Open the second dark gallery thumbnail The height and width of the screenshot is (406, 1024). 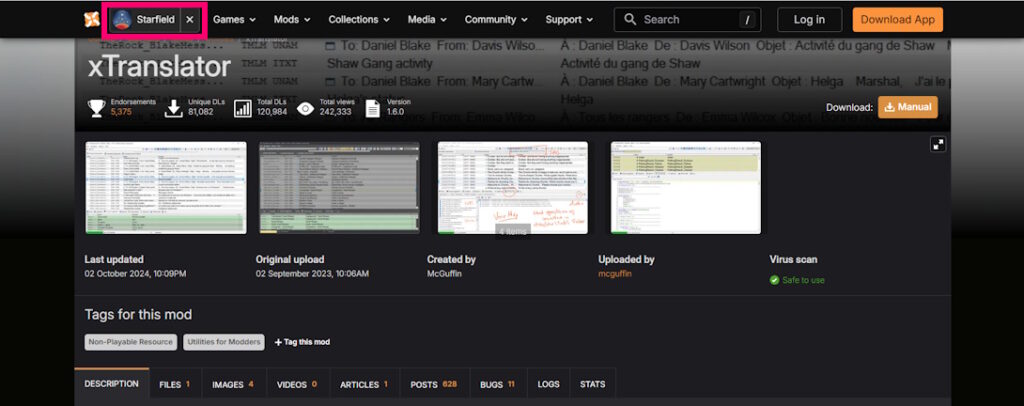[x=339, y=187]
